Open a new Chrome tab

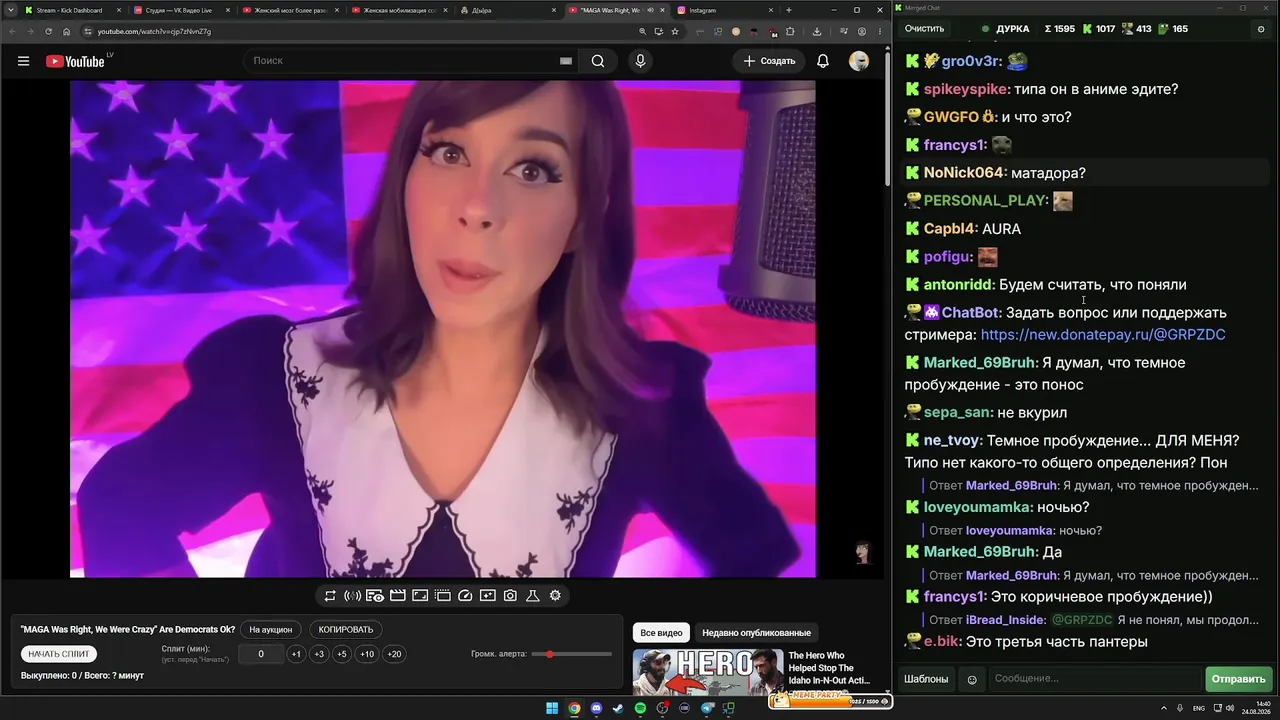[x=789, y=10]
